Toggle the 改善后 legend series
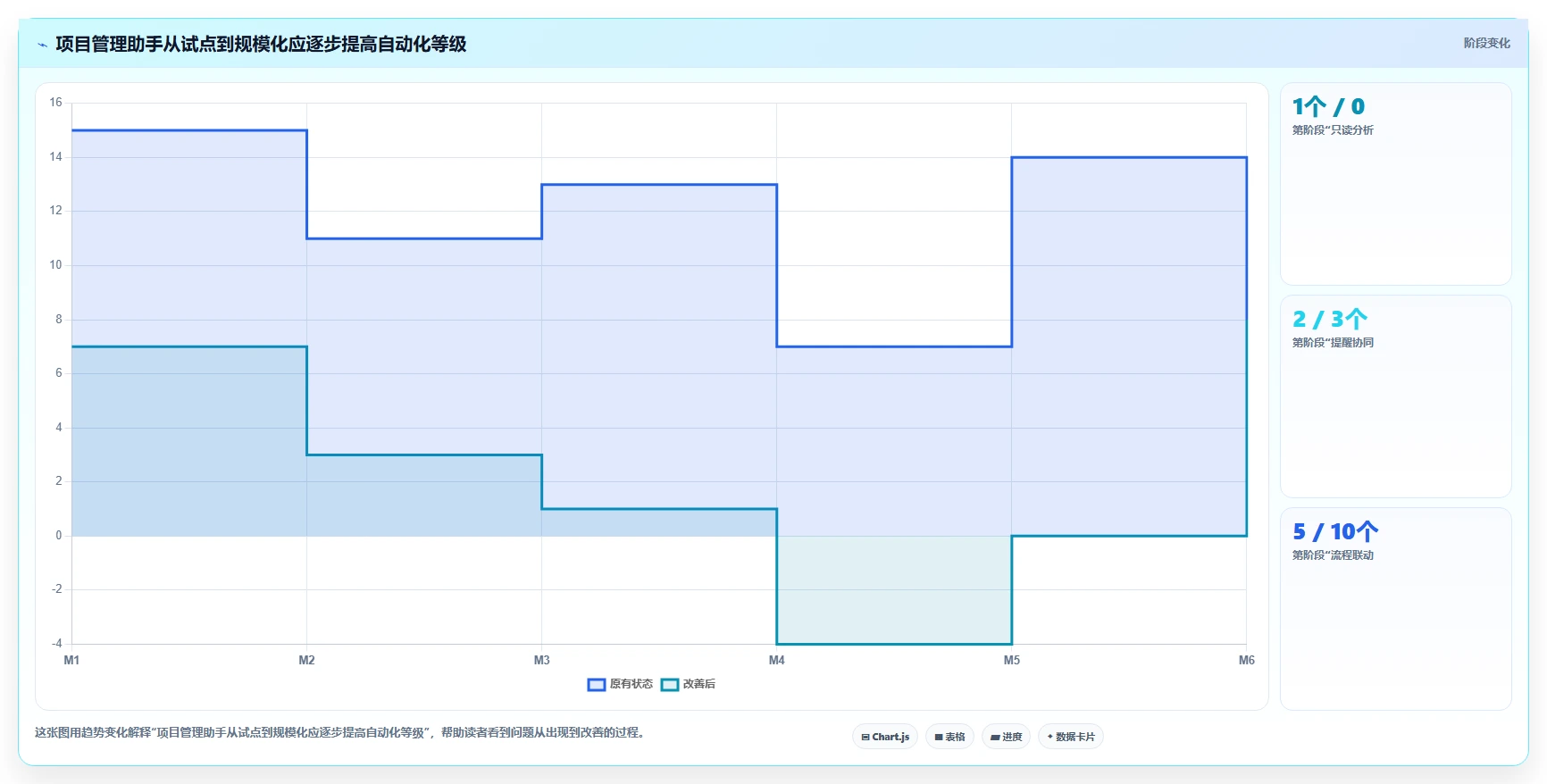This screenshot has width=1547, height=784. coord(688,684)
